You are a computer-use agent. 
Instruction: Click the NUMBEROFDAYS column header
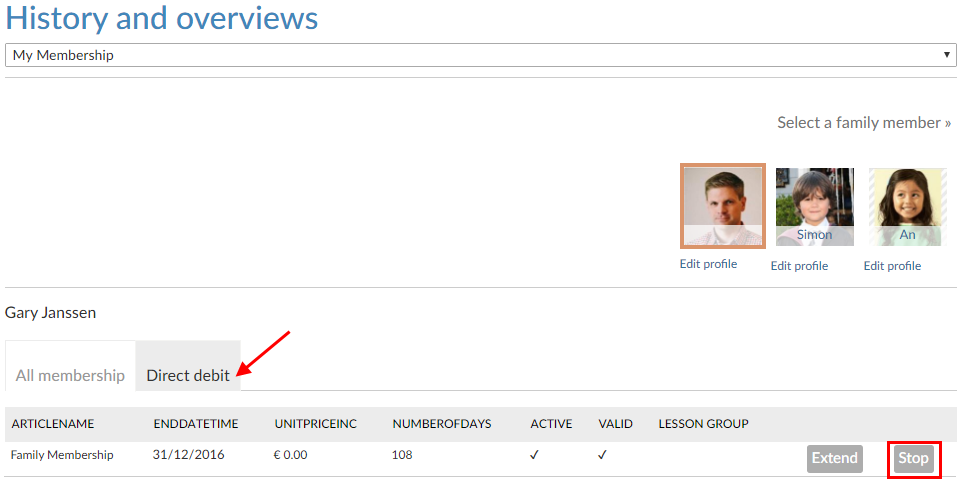coord(442,424)
